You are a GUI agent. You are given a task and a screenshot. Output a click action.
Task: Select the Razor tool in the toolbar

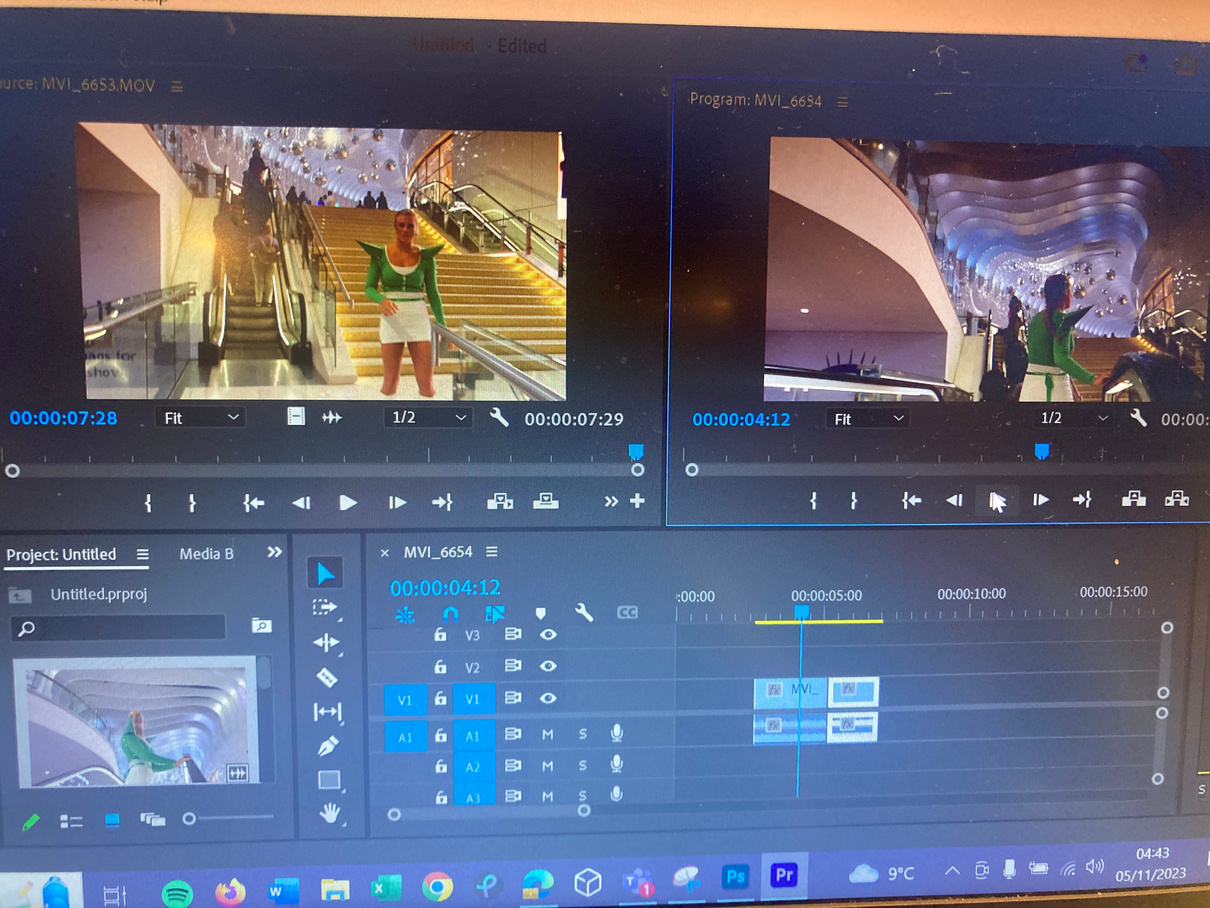click(x=326, y=677)
